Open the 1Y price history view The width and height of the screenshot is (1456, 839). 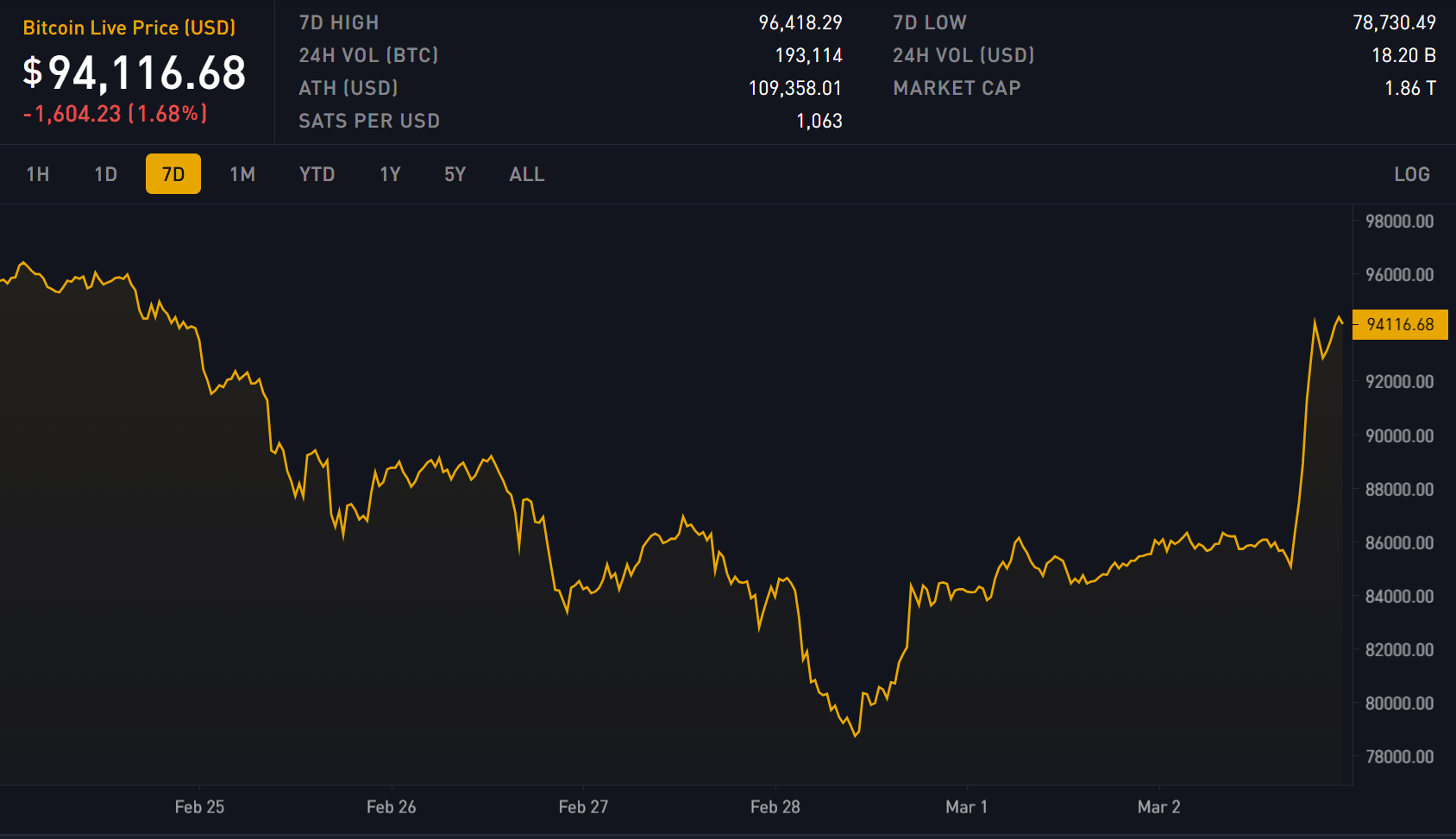coord(389,173)
